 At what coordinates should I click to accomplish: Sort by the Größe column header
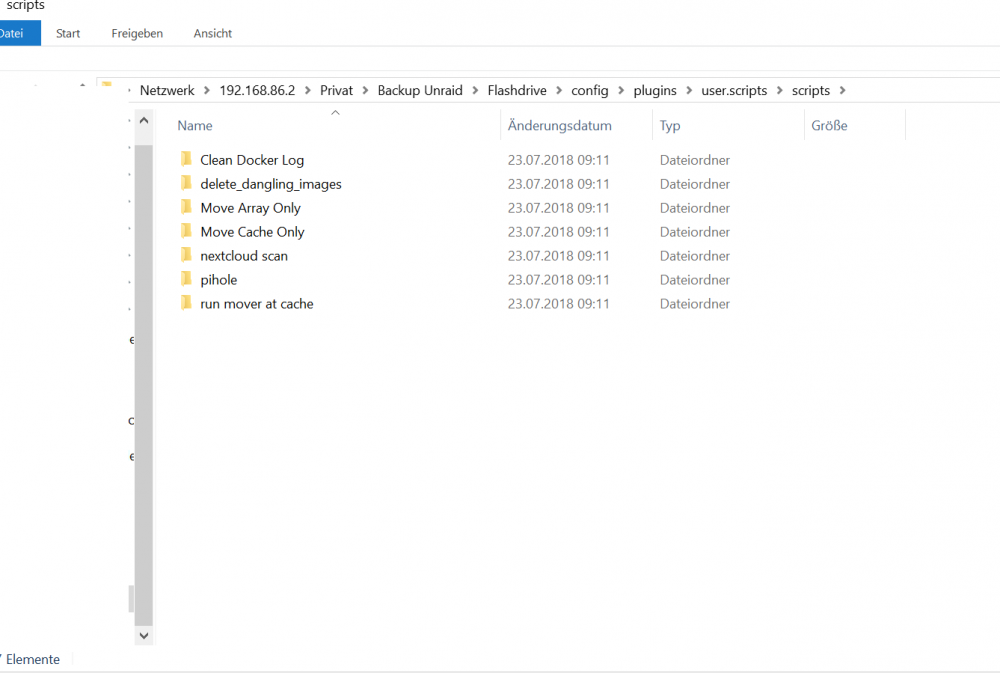point(829,126)
